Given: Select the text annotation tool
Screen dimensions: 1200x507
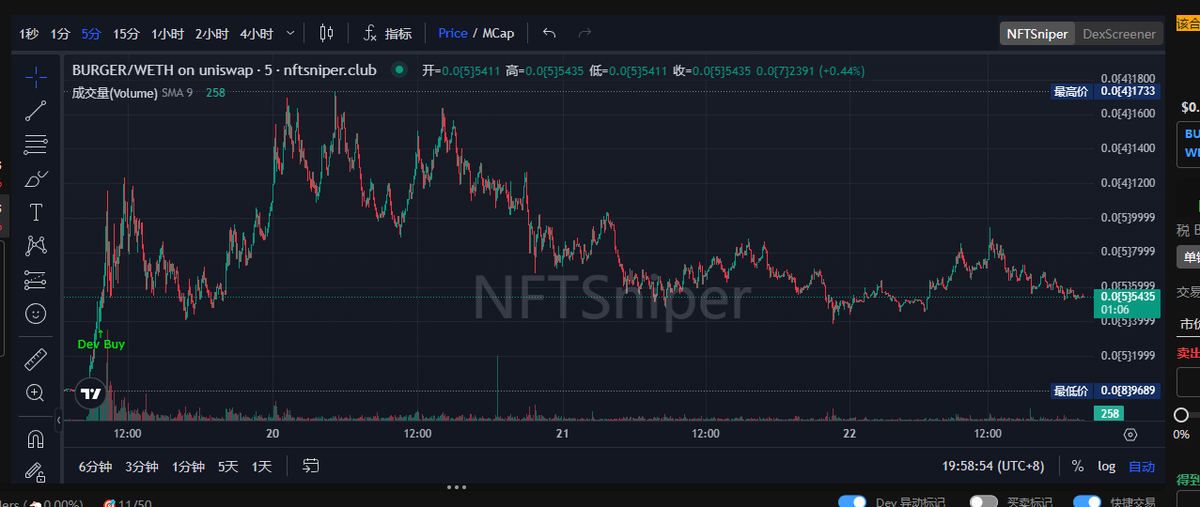Looking at the screenshot, I should point(36,212).
